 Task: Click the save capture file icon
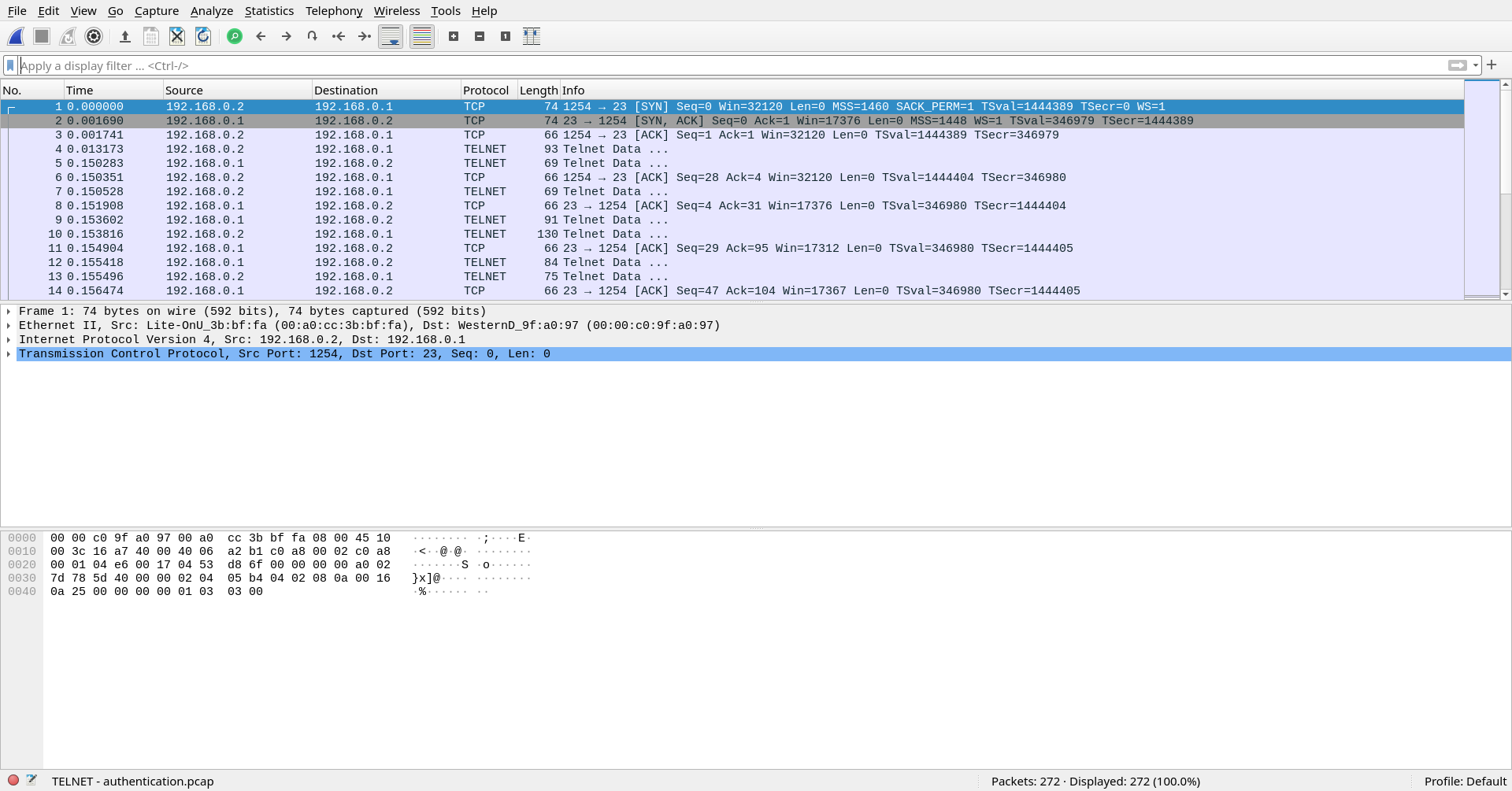click(150, 36)
